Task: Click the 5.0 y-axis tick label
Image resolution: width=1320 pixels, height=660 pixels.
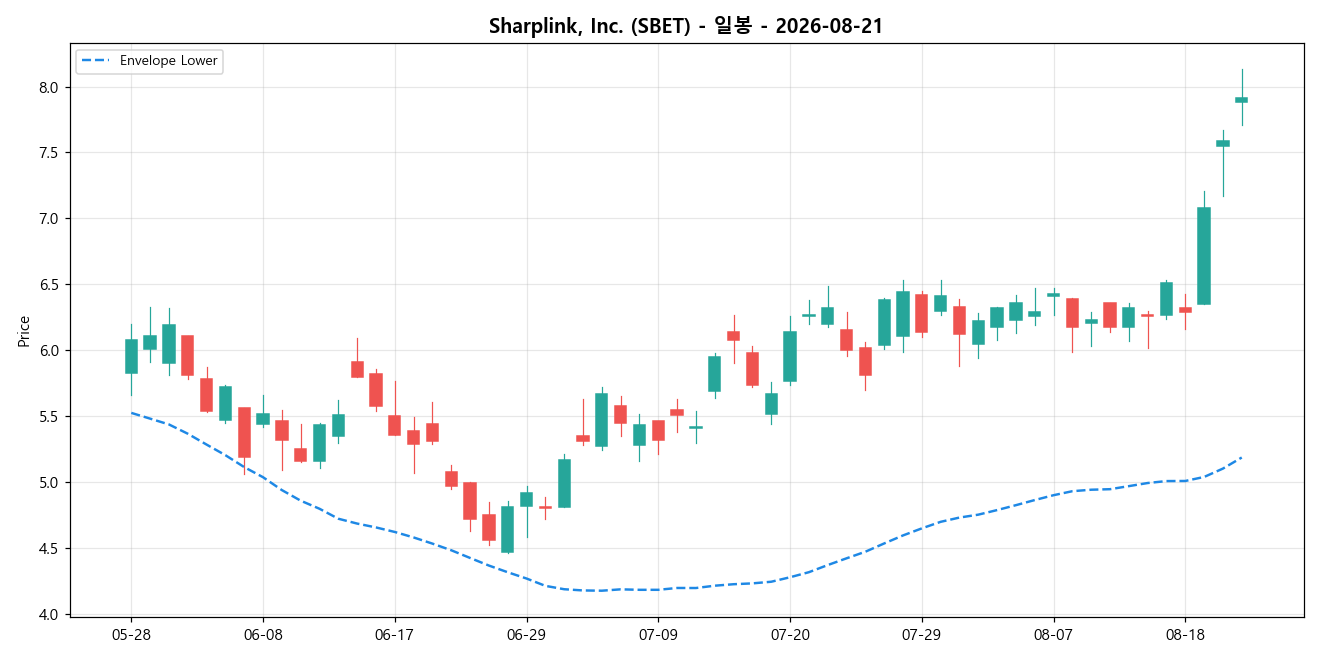Action: (50, 483)
